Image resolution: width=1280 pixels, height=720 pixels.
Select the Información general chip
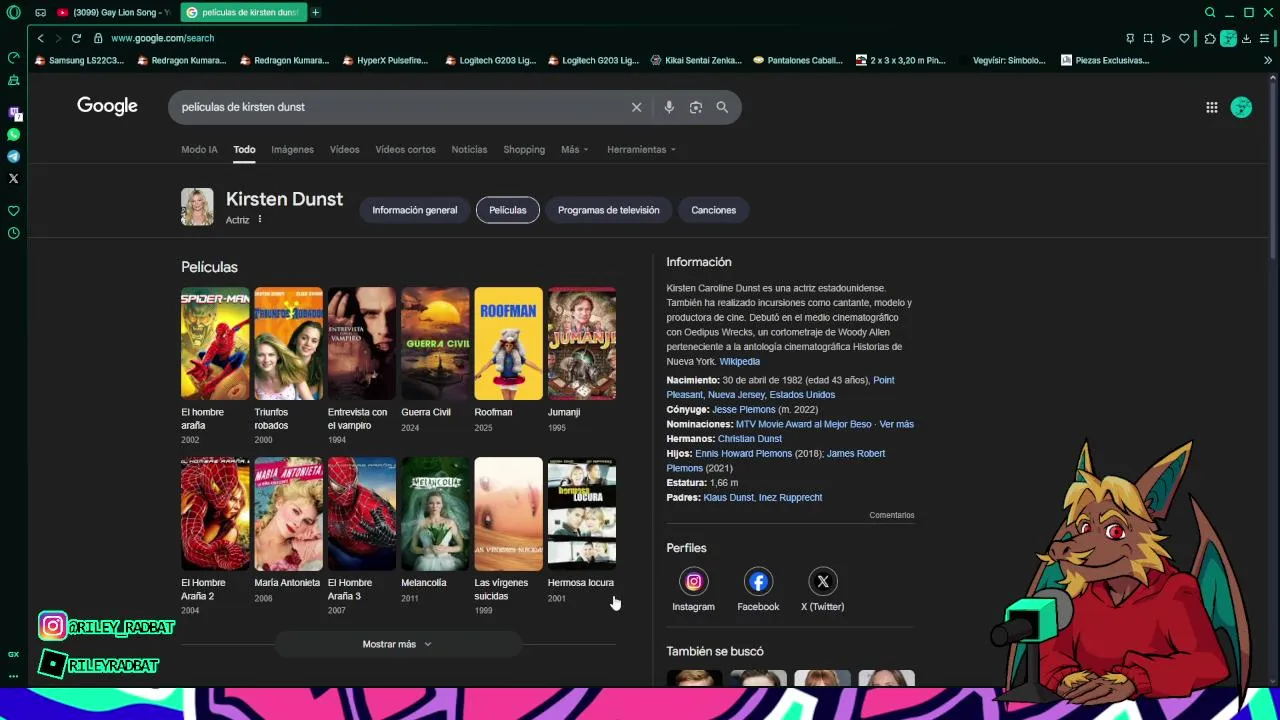click(415, 210)
